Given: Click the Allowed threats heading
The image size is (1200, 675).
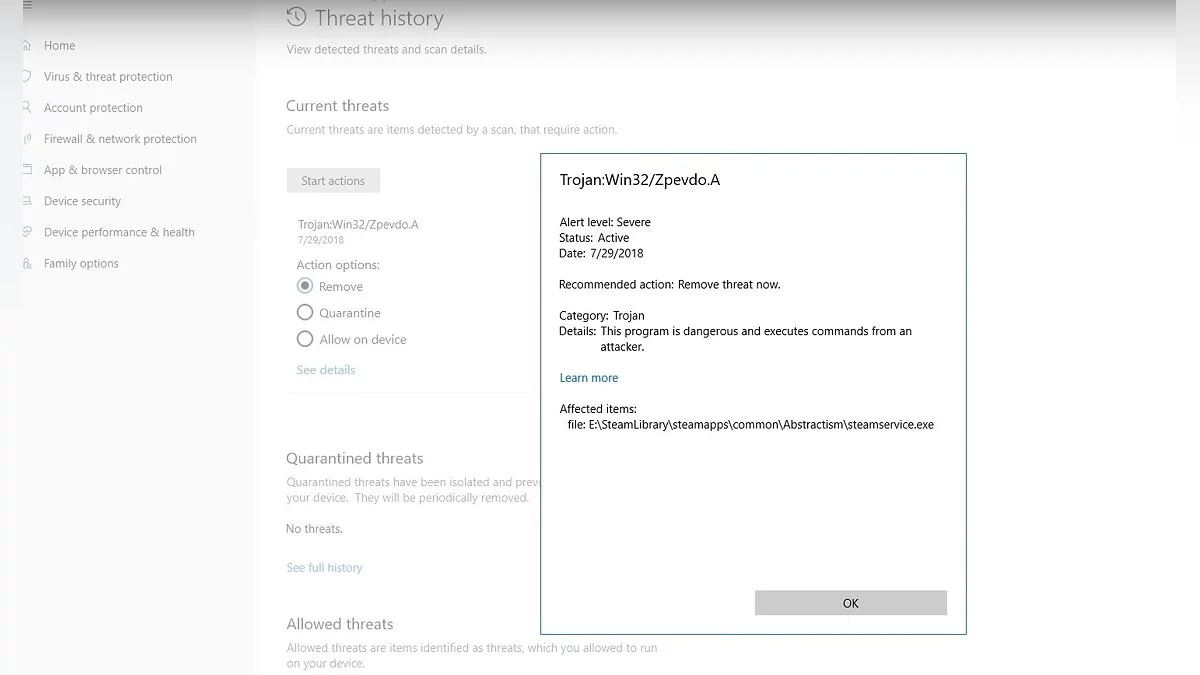Looking at the screenshot, I should (340, 624).
